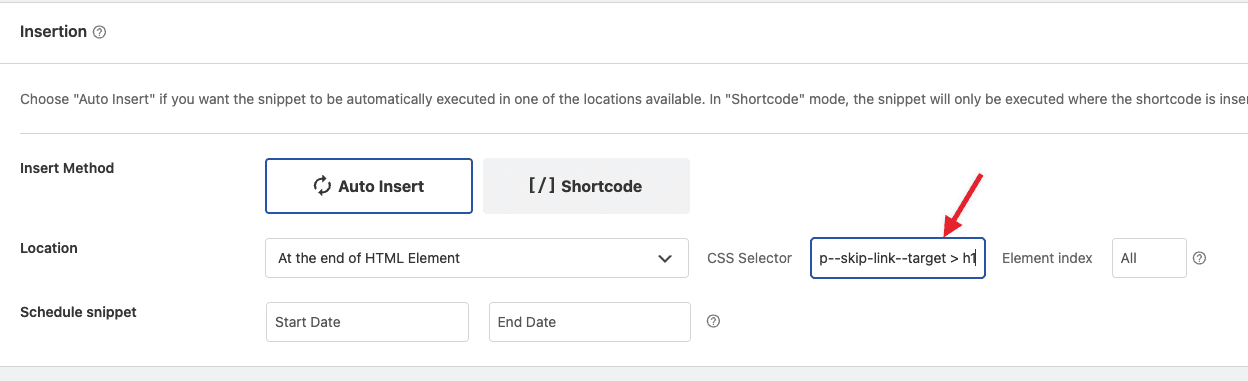Screen dimensions: 1248x381
Task: Click the Element index label text
Action: (x=1047, y=258)
